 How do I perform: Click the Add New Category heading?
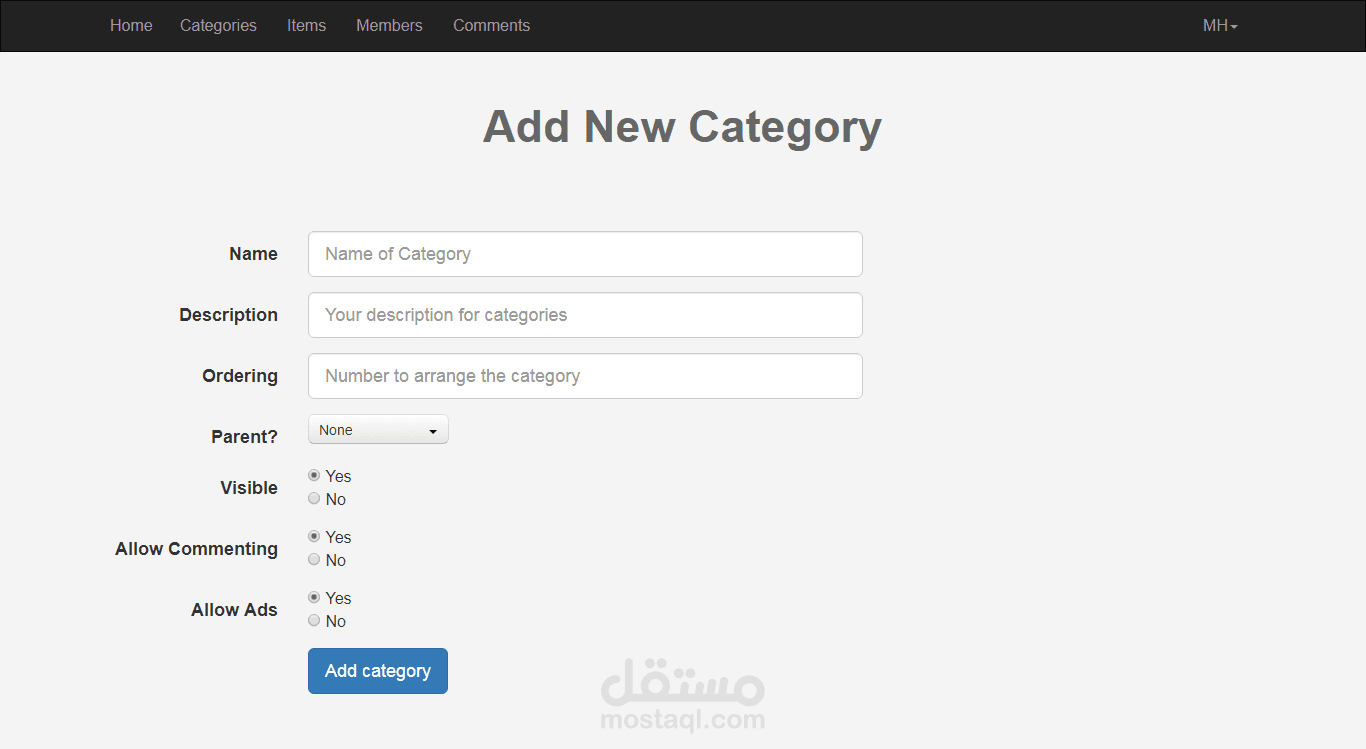(682, 127)
